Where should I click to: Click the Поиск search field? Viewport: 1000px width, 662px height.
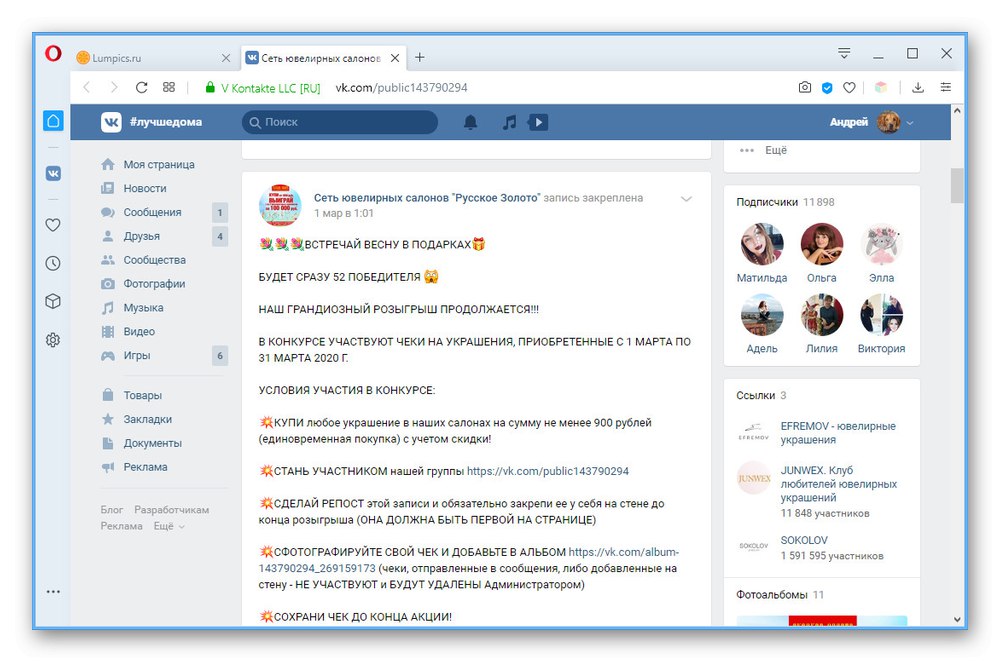pyautogui.click(x=340, y=122)
